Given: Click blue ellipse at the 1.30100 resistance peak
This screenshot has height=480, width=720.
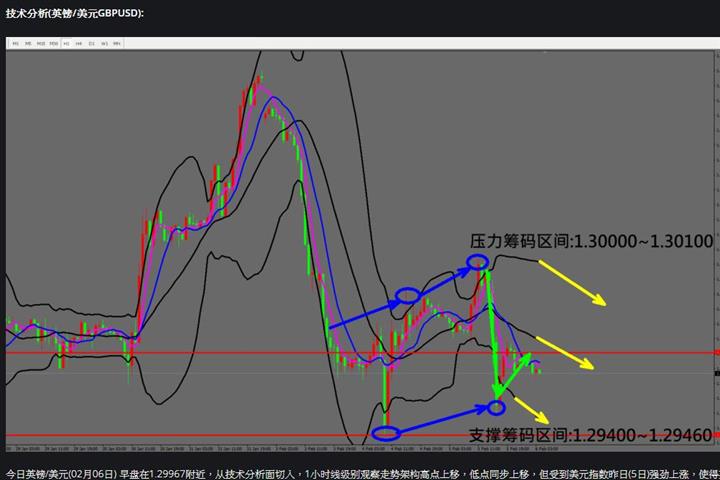Looking at the screenshot, I should (x=478, y=262).
